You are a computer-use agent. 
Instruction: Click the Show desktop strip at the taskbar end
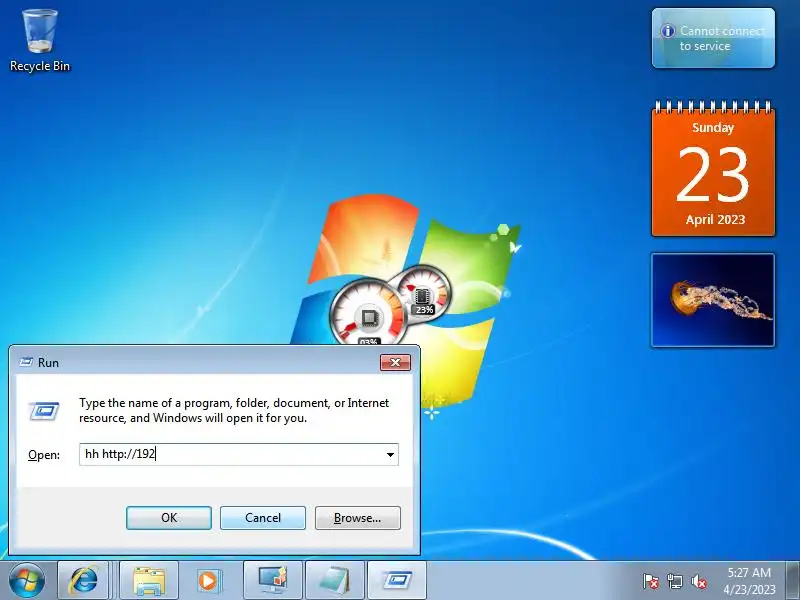[793, 581]
